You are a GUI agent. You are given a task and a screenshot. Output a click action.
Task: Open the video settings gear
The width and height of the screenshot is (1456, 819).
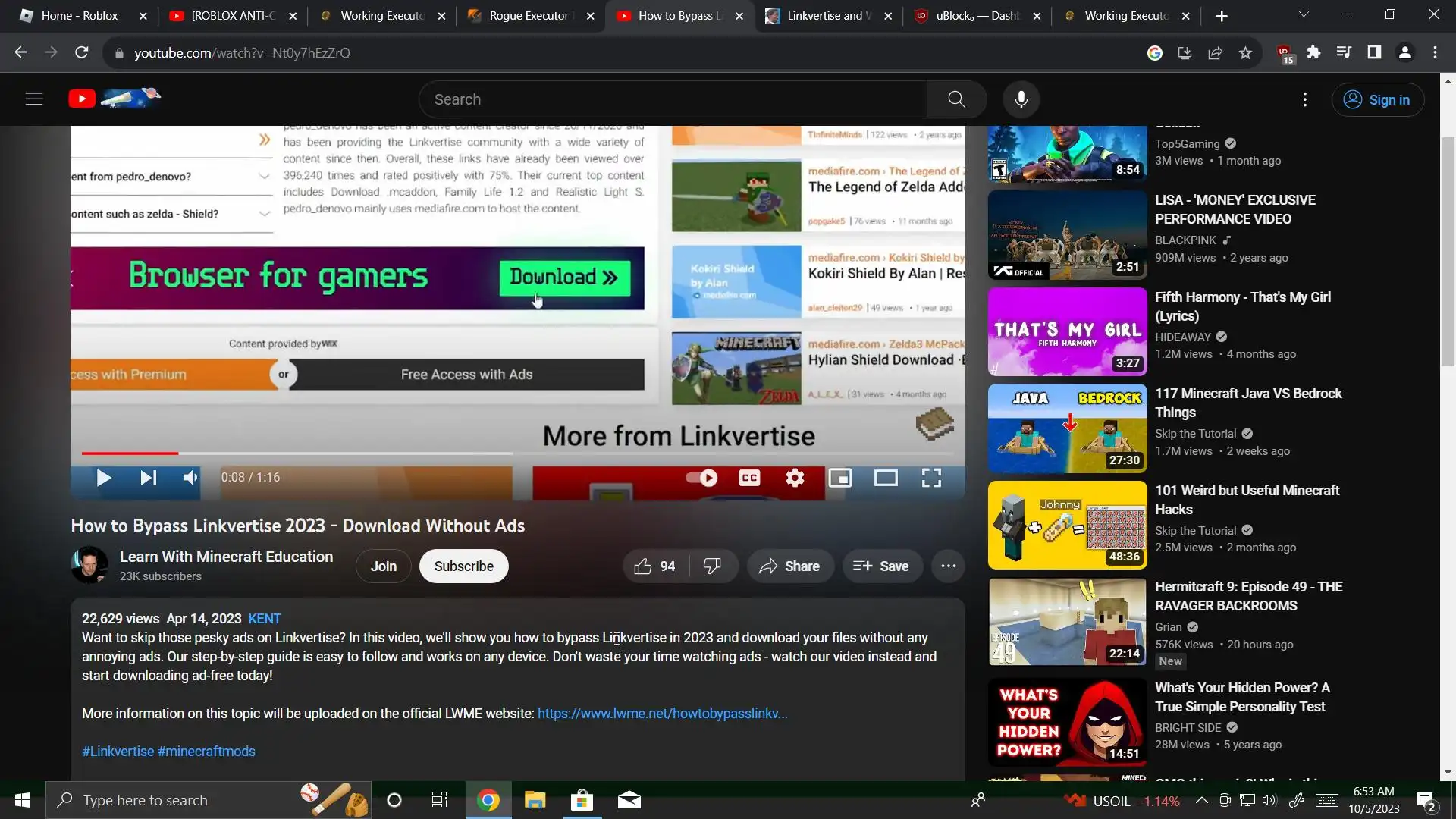(795, 478)
